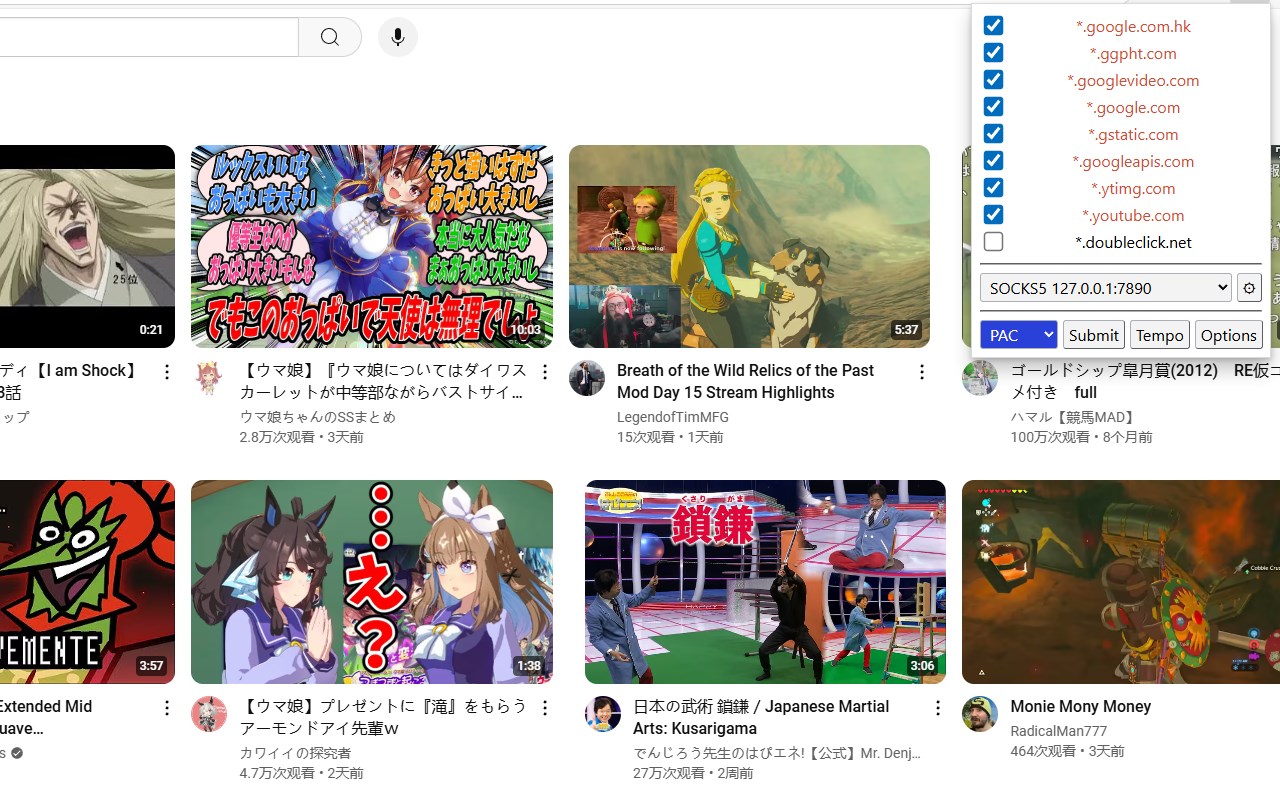This screenshot has height=800, width=1280.
Task: Open 日本の武術 鎖鎌 Kusarigama video title
Action: pos(761,717)
